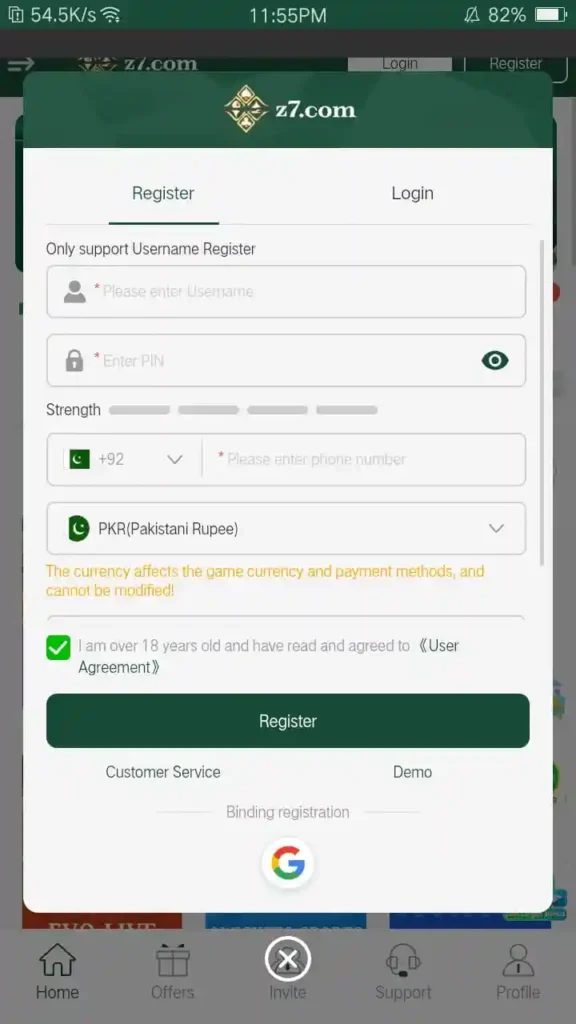Screen dimensions: 576x1024
Task: Click the Pakistan flag in country selector
Action: (x=79, y=459)
